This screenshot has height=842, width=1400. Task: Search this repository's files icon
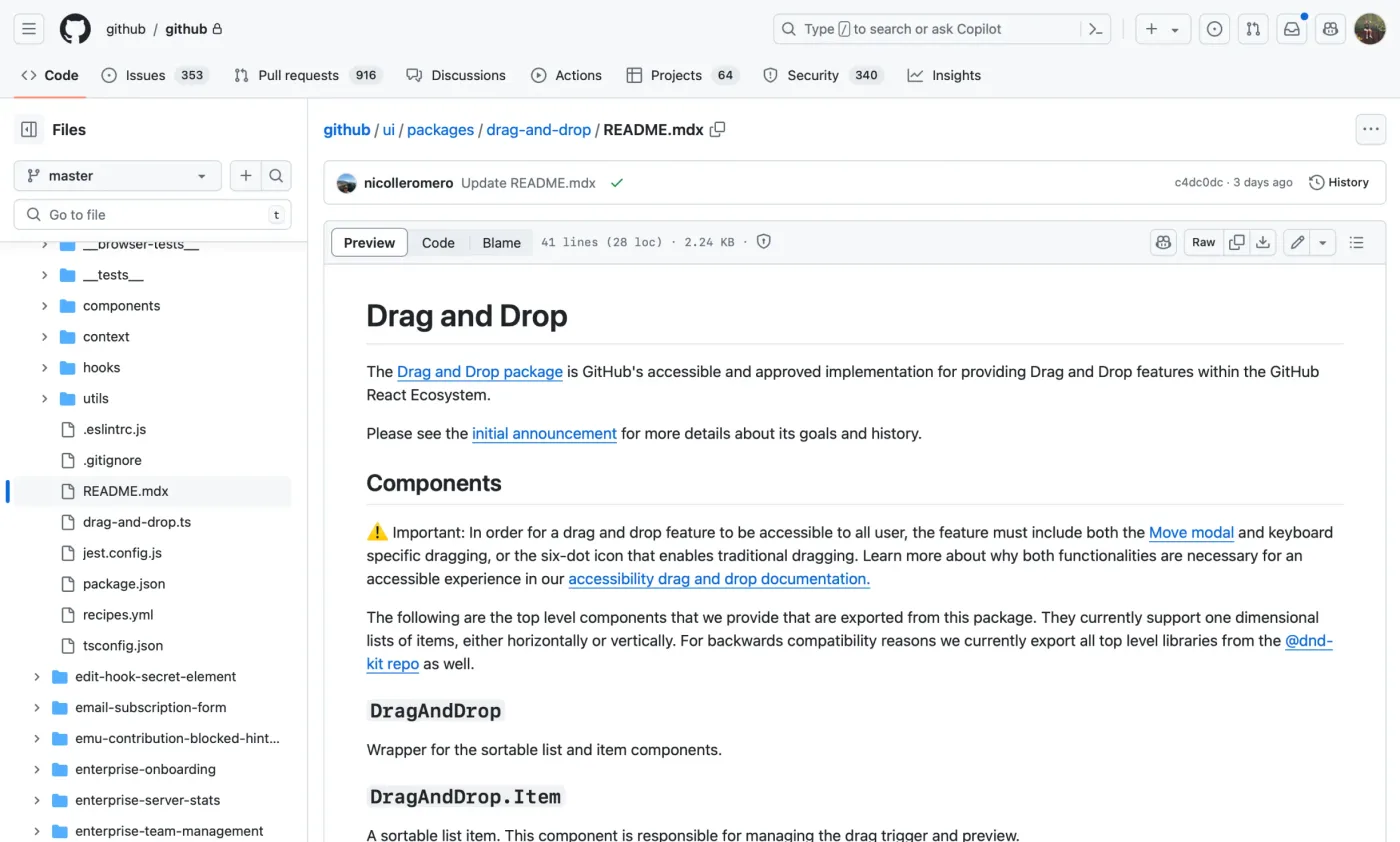tap(276, 176)
